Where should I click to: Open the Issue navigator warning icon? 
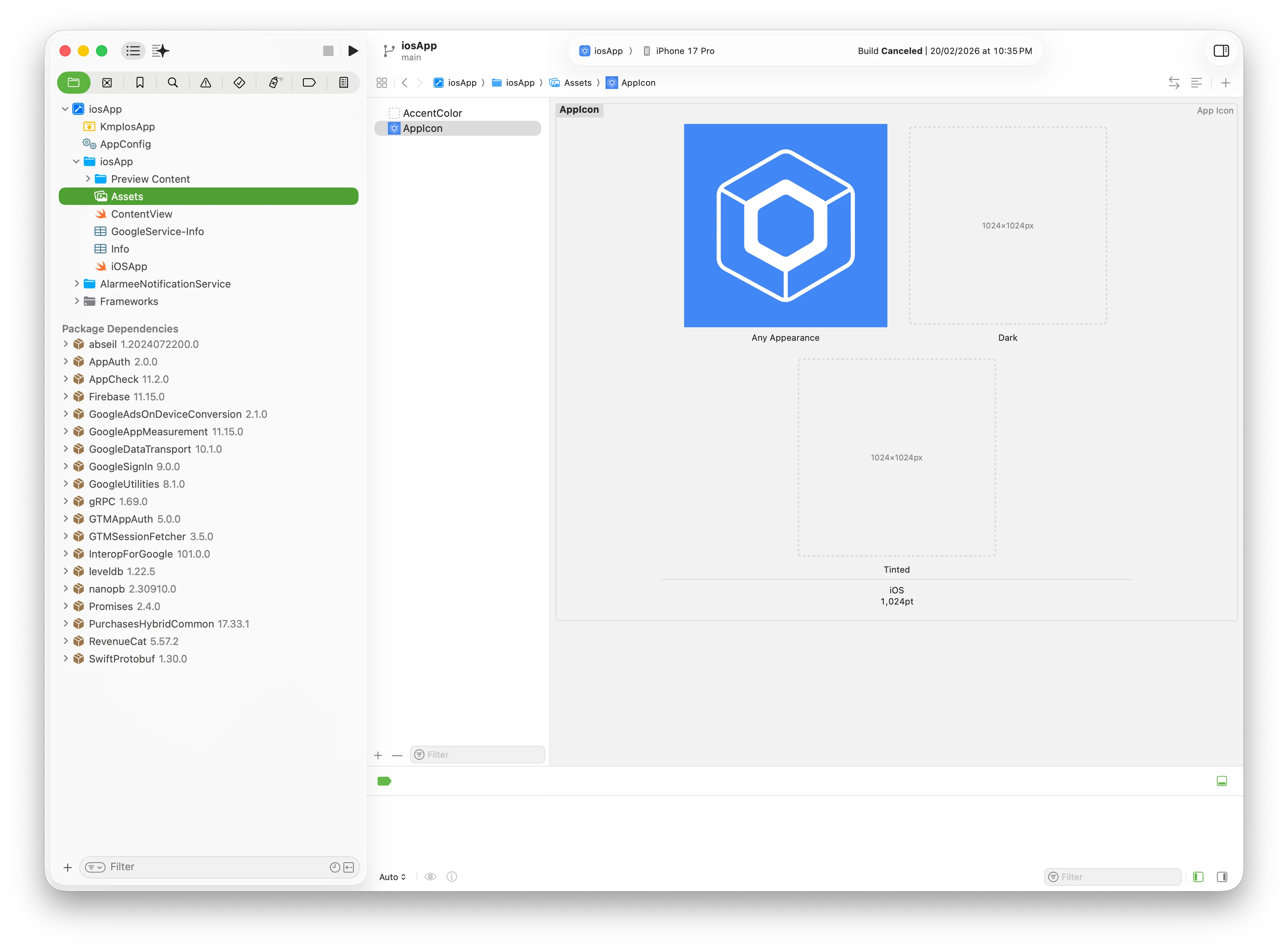point(206,83)
